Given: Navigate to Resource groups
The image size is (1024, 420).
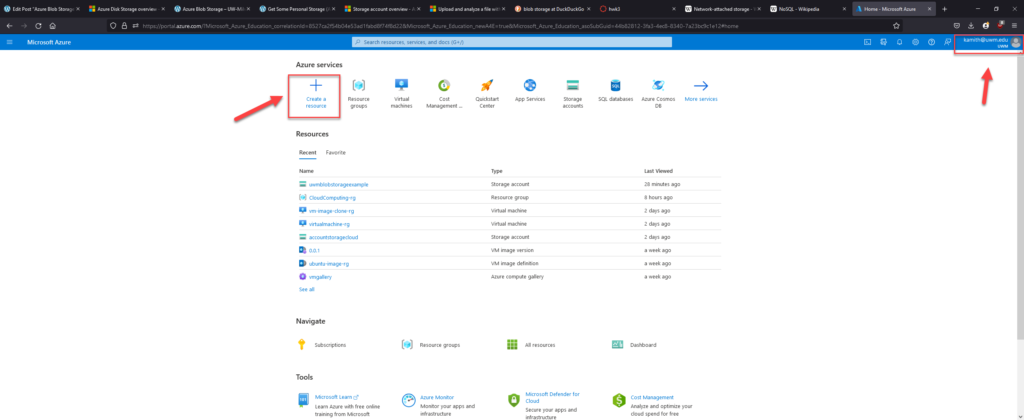Looking at the screenshot, I should point(440,345).
